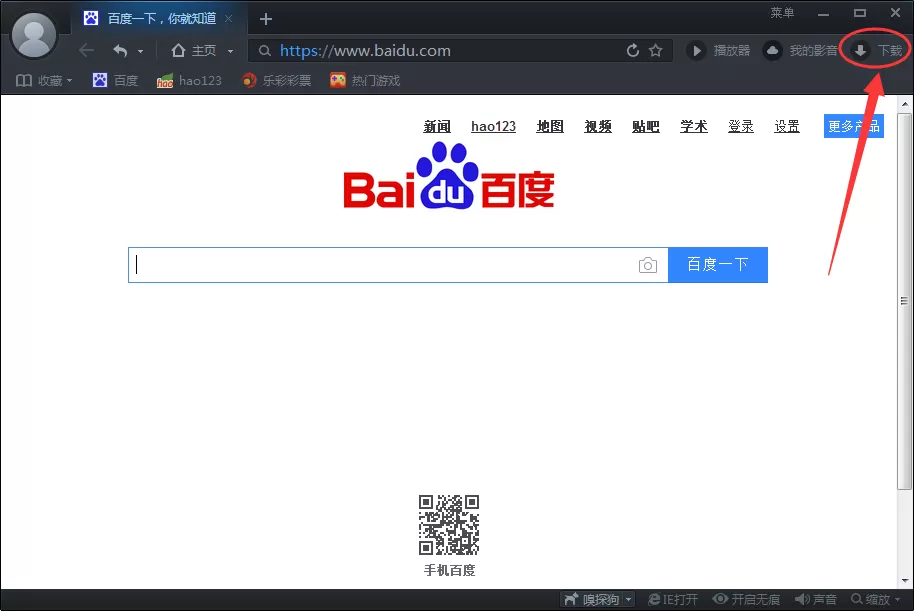Viewport: 914px width, 611px height.
Task: Open the 菜单 menu
Action: point(782,13)
